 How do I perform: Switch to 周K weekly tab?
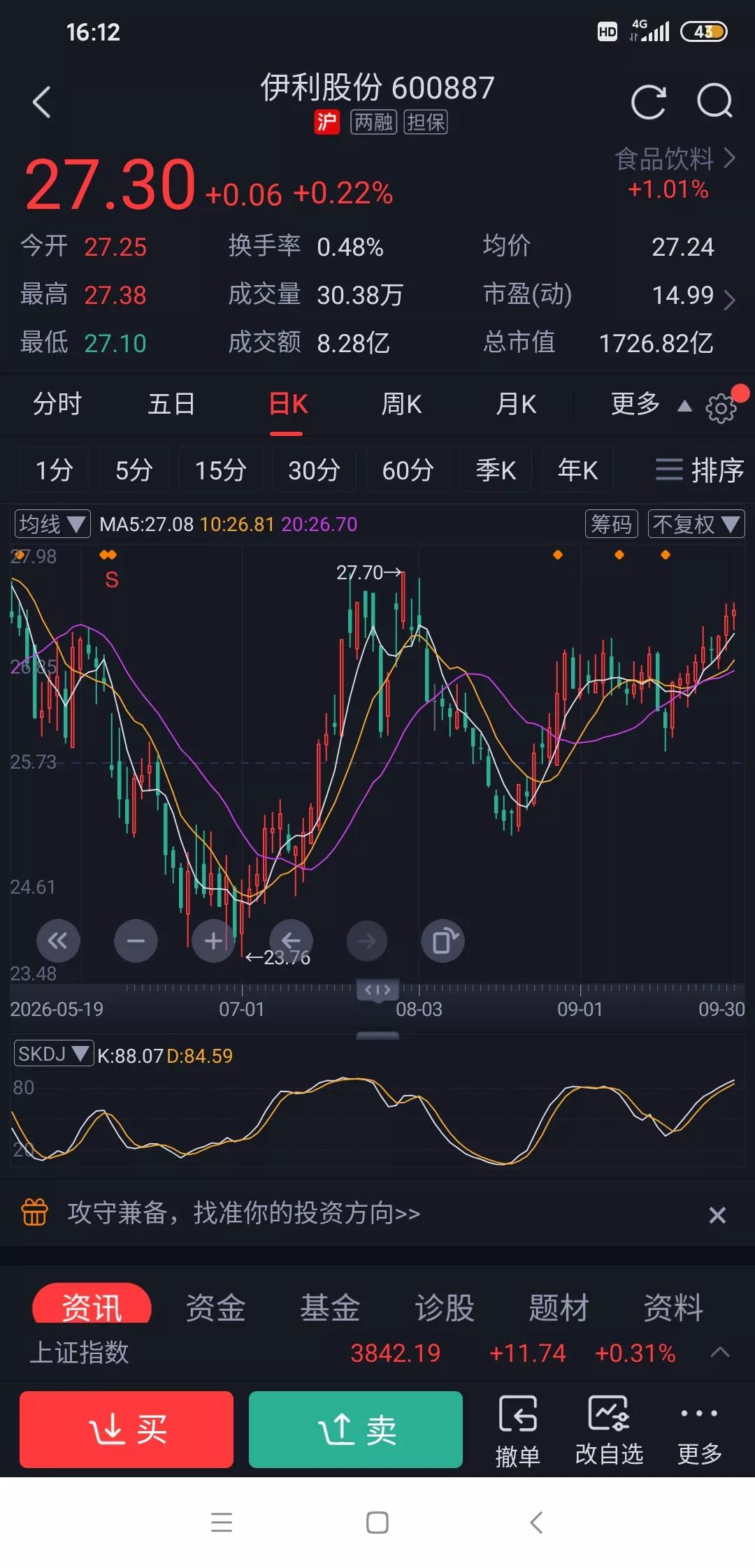pos(401,404)
